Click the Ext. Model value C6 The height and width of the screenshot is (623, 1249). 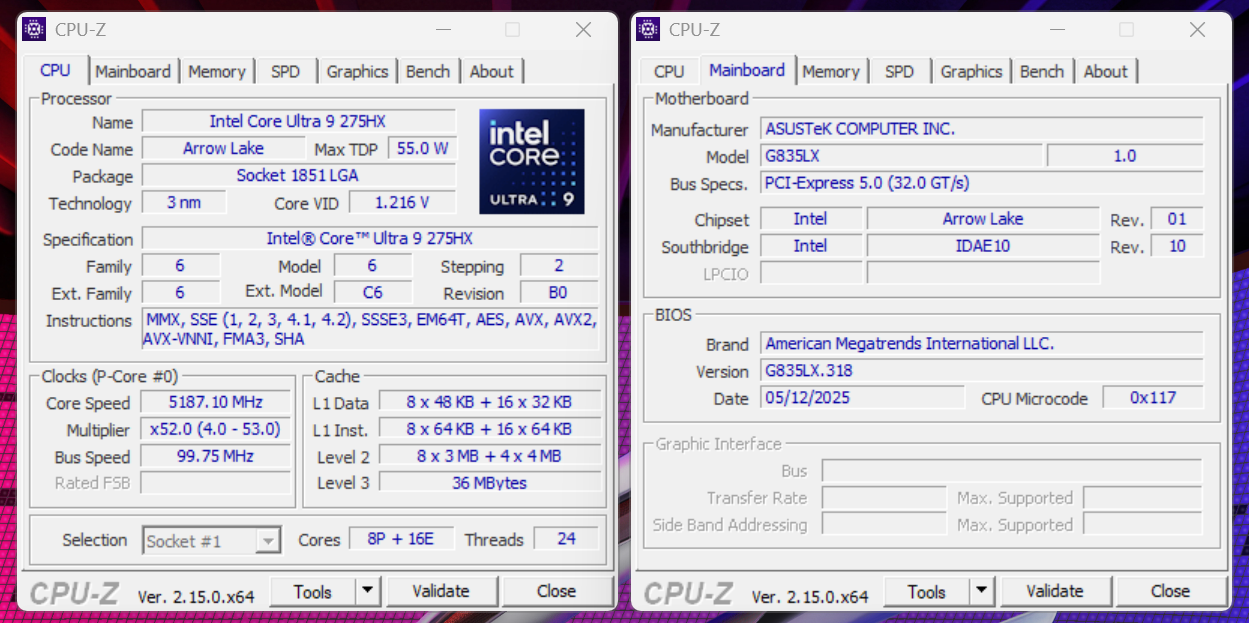[x=372, y=292]
